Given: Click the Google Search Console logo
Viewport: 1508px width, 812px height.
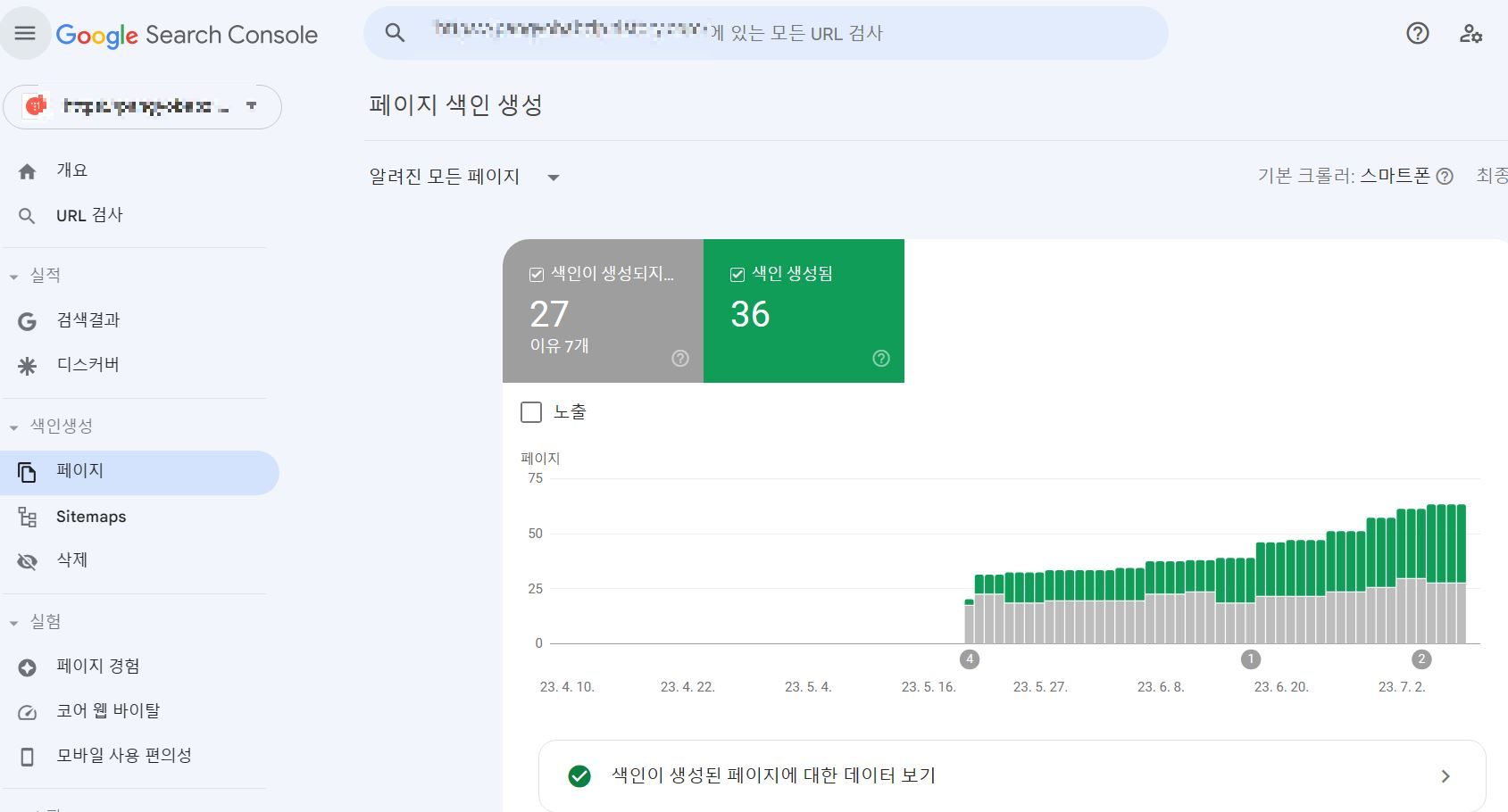Looking at the screenshot, I should click(187, 35).
